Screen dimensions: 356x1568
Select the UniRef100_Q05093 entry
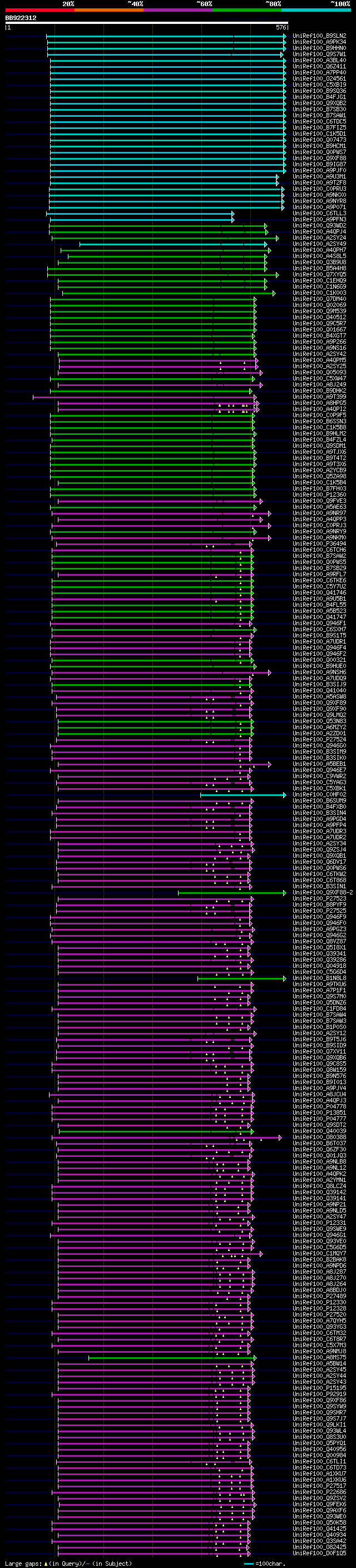[319, 373]
